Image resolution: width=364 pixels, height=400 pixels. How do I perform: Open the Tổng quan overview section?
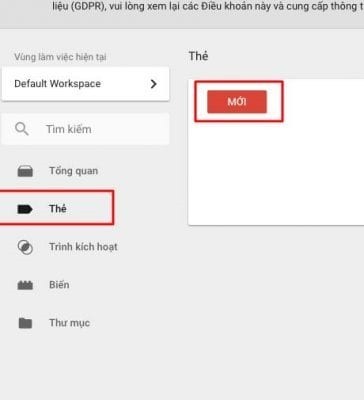click(73, 171)
